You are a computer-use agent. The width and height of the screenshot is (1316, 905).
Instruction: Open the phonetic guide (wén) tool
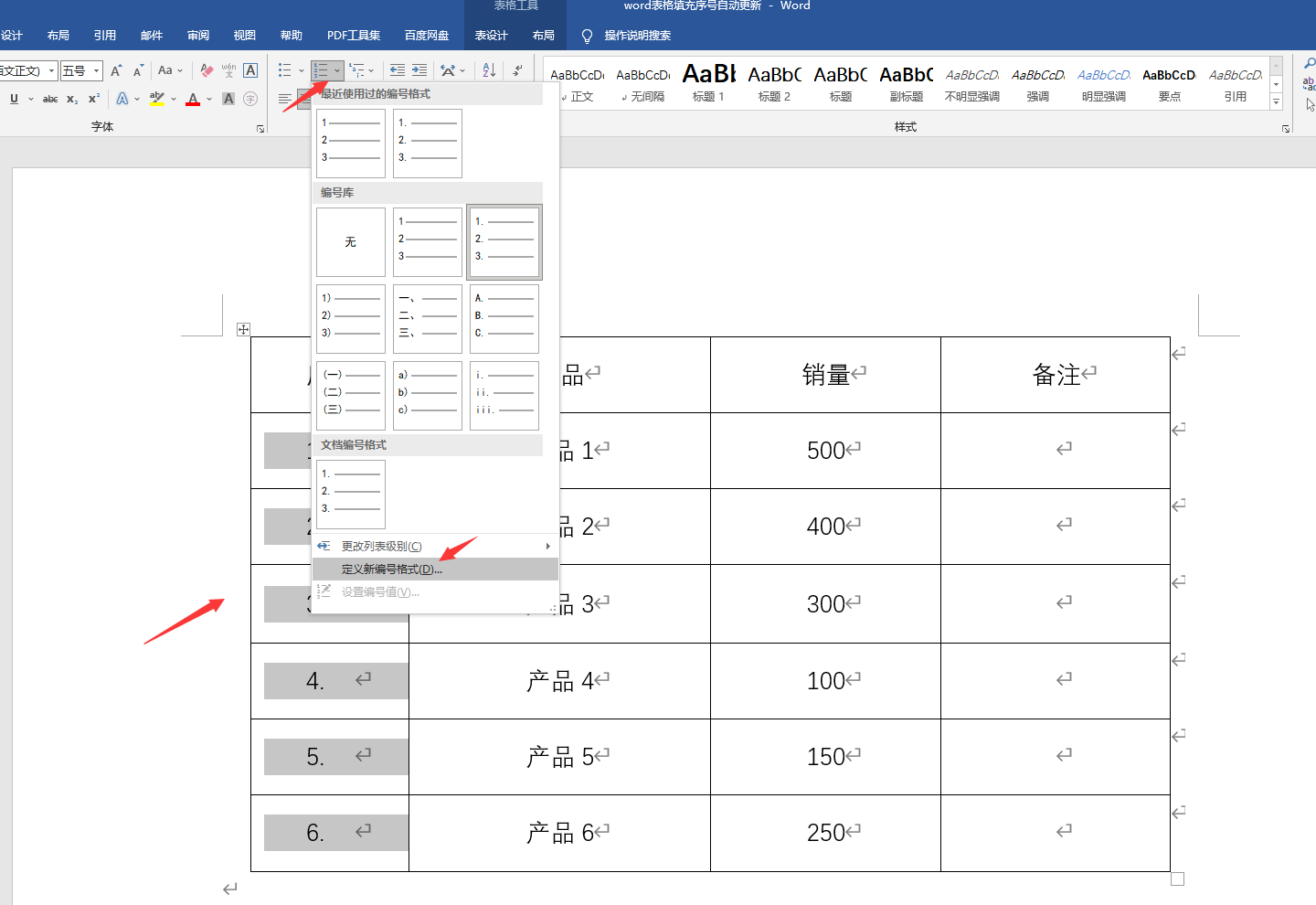pyautogui.click(x=228, y=70)
